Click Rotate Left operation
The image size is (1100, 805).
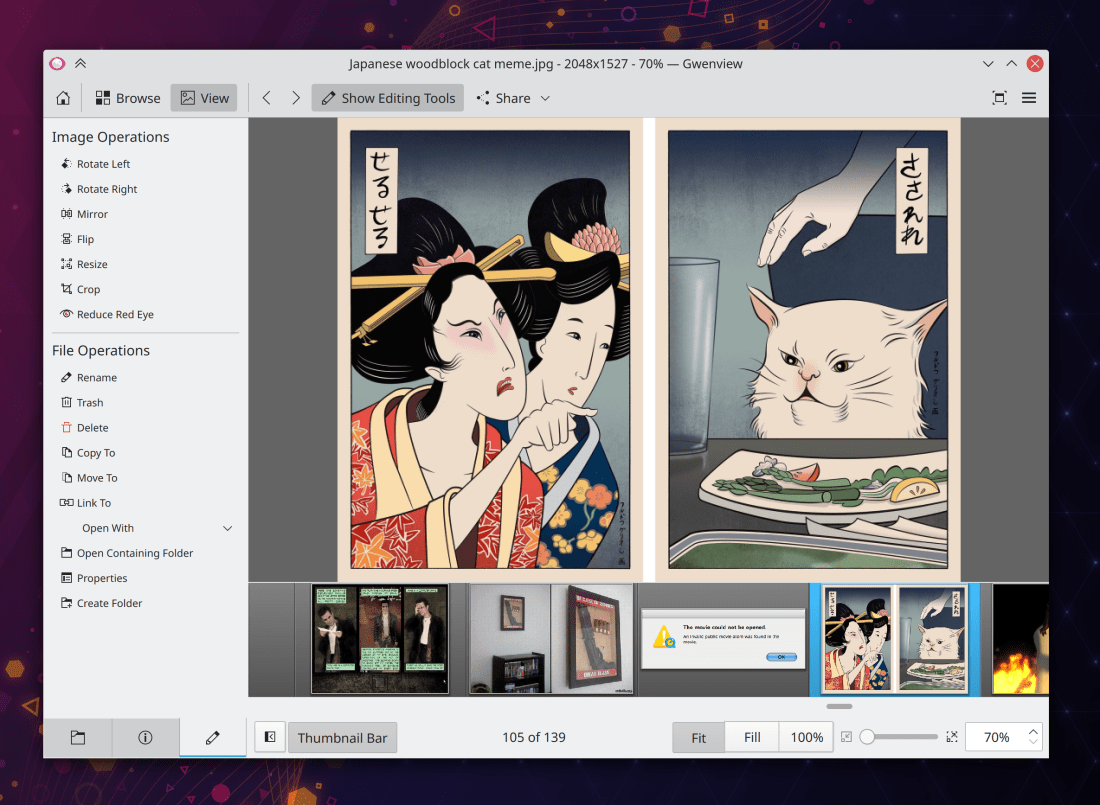coord(103,164)
